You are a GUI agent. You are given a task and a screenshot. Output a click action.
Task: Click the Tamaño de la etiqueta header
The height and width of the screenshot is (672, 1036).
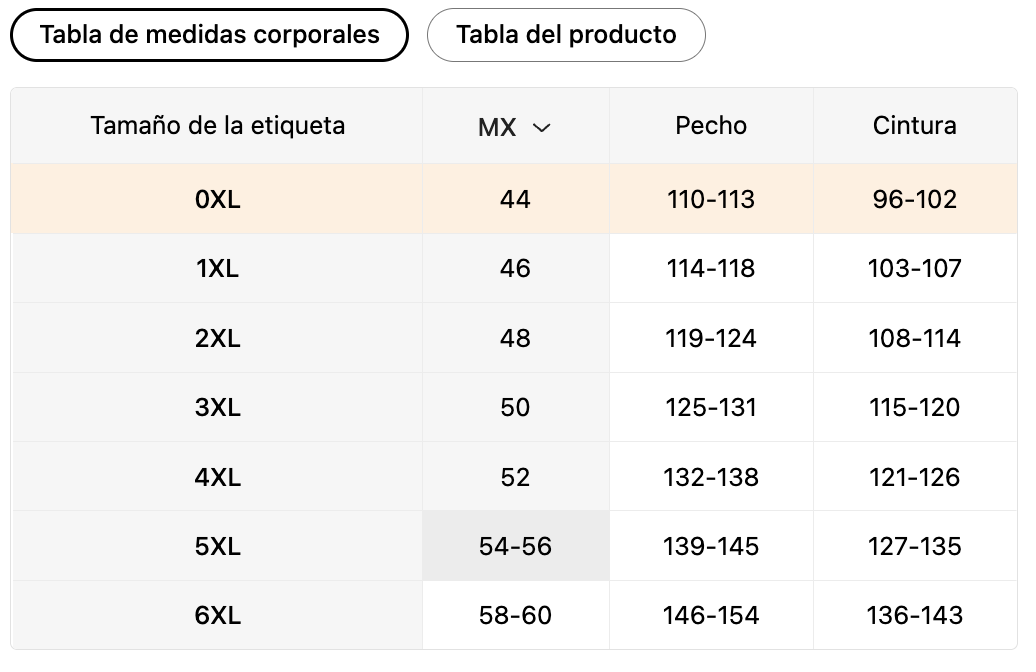217,126
